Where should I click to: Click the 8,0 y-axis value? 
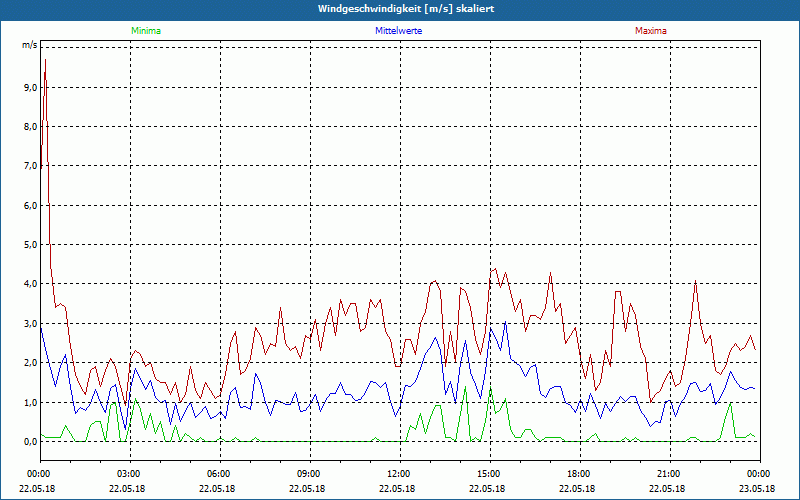[31, 127]
